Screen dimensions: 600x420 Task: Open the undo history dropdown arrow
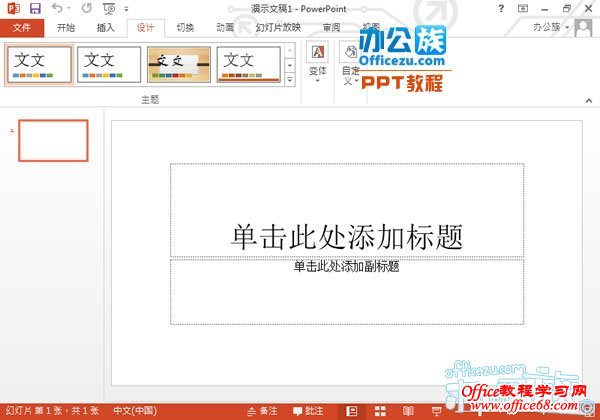coord(69,8)
